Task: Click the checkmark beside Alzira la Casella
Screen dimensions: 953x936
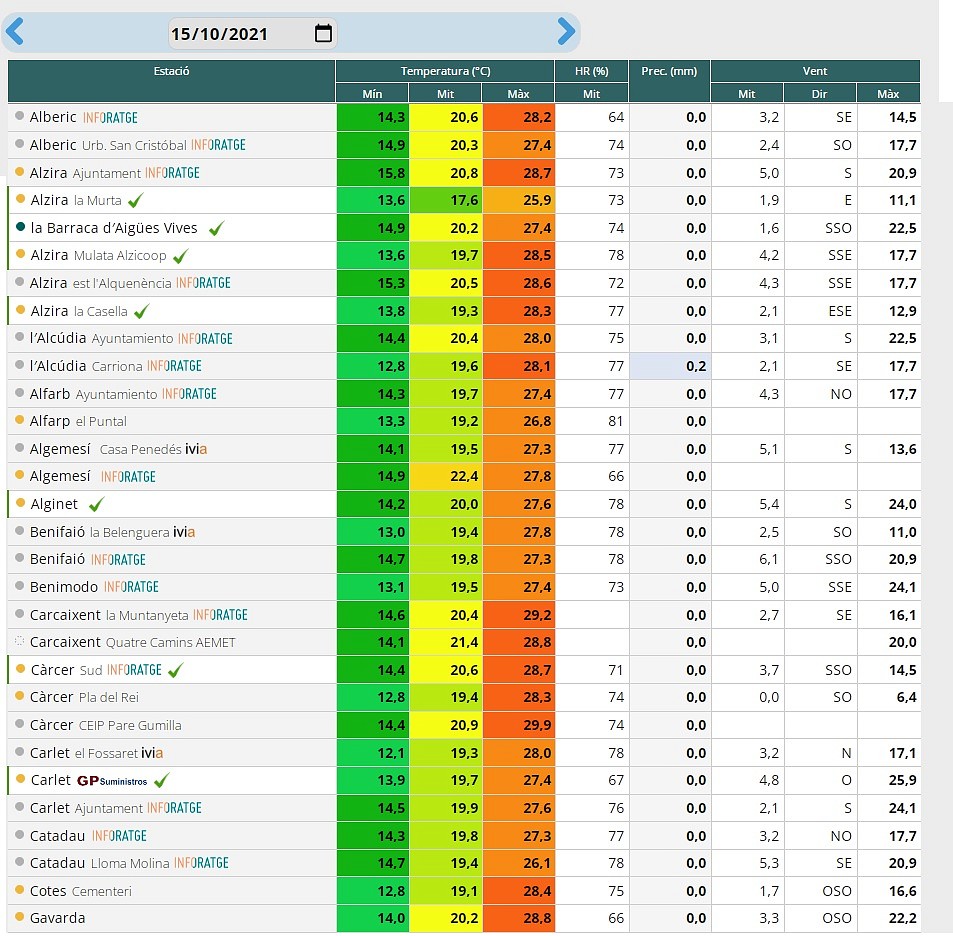Action: point(141,312)
